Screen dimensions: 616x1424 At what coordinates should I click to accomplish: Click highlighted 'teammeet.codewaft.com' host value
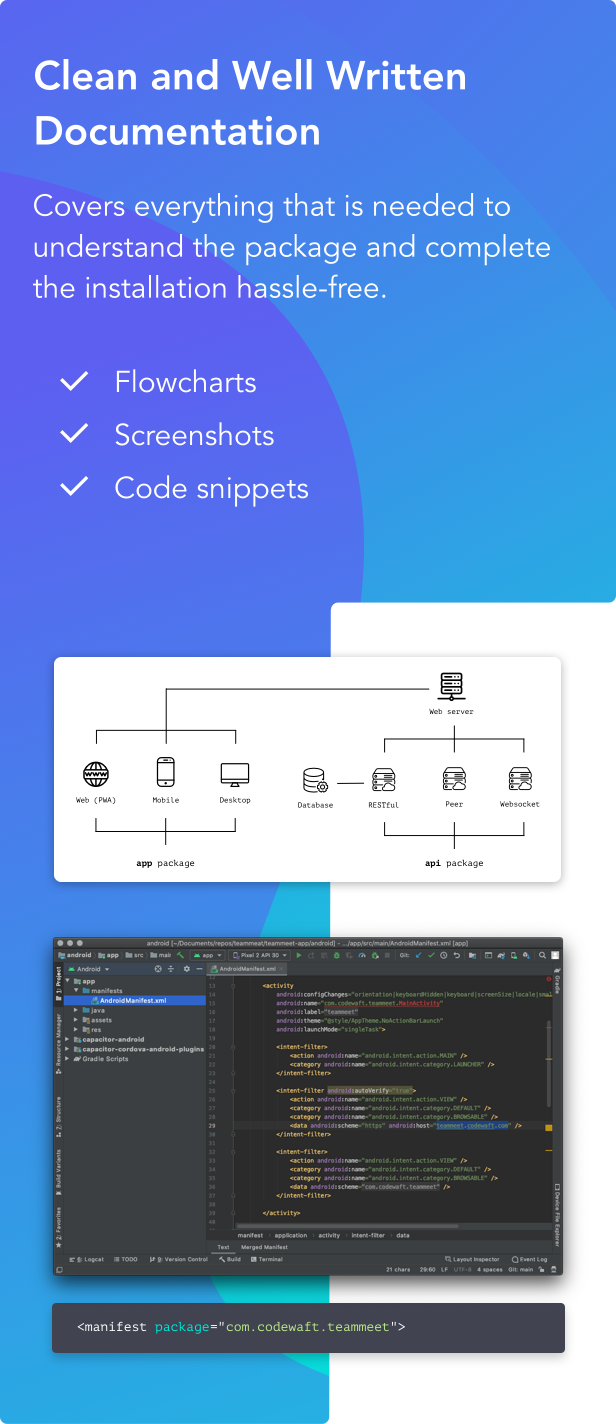(473, 1125)
